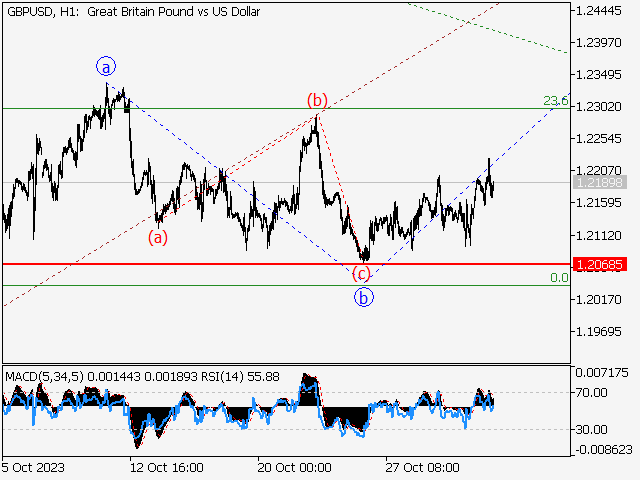Click the 20 Oct 00:00 time axis label
Screen dimensions: 640x480
(294, 467)
